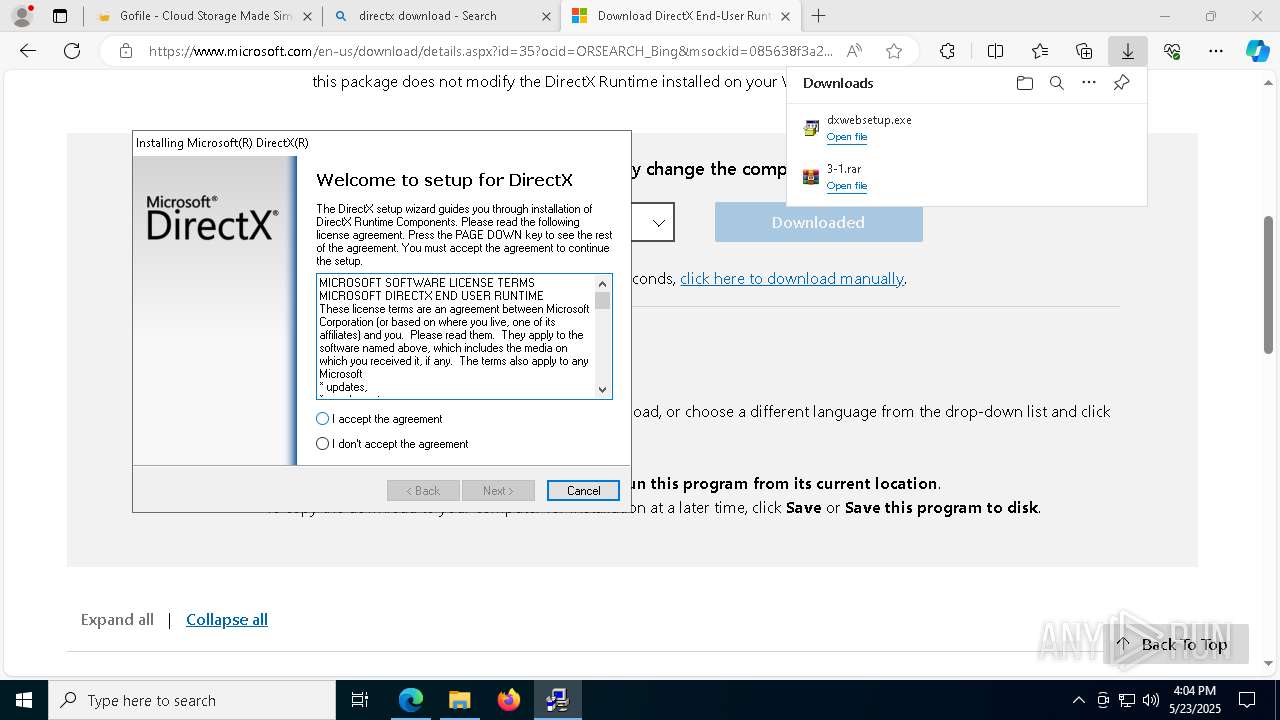The width and height of the screenshot is (1280, 720).
Task: Click the page vertical scrollbar thumb
Action: click(1269, 284)
